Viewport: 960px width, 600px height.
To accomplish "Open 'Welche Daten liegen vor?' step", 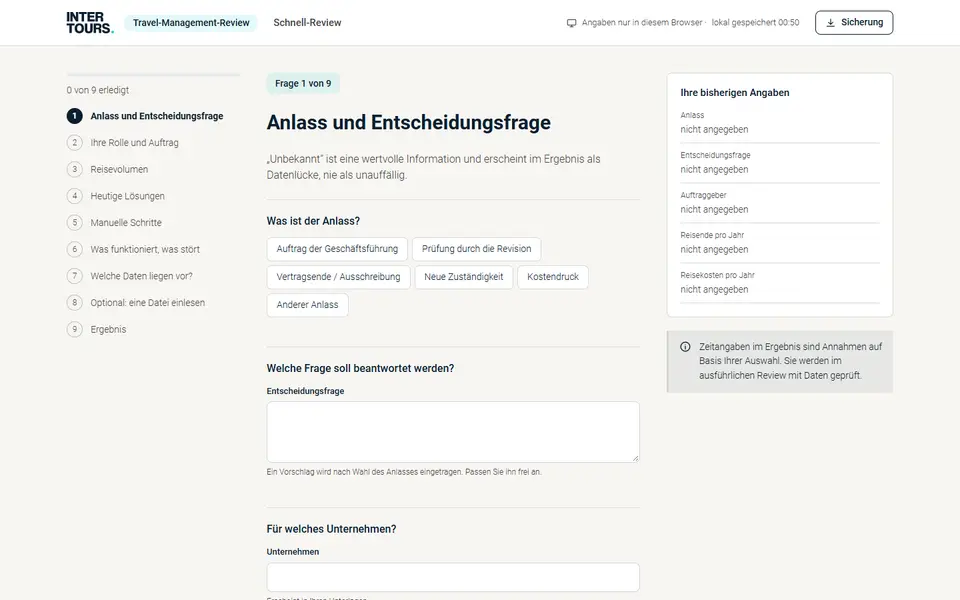I will tap(141, 276).
